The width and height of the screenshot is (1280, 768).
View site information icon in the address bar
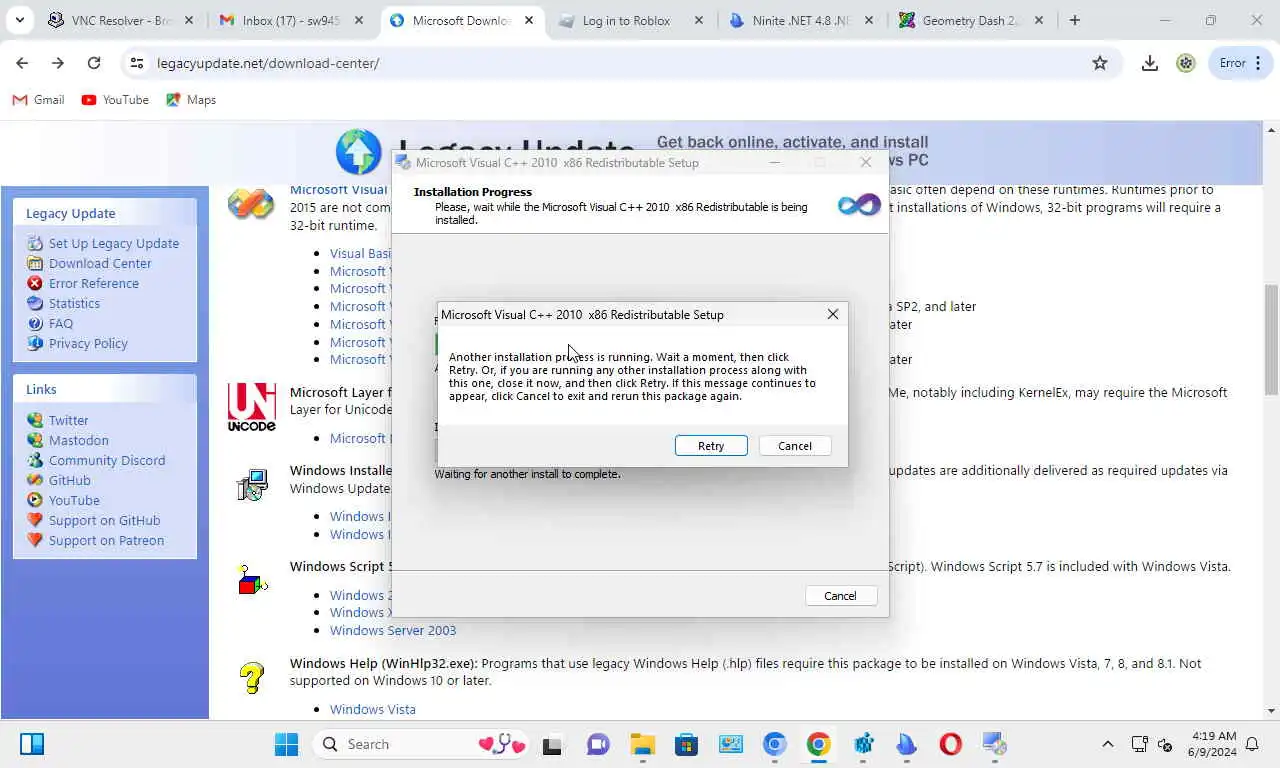(x=137, y=63)
